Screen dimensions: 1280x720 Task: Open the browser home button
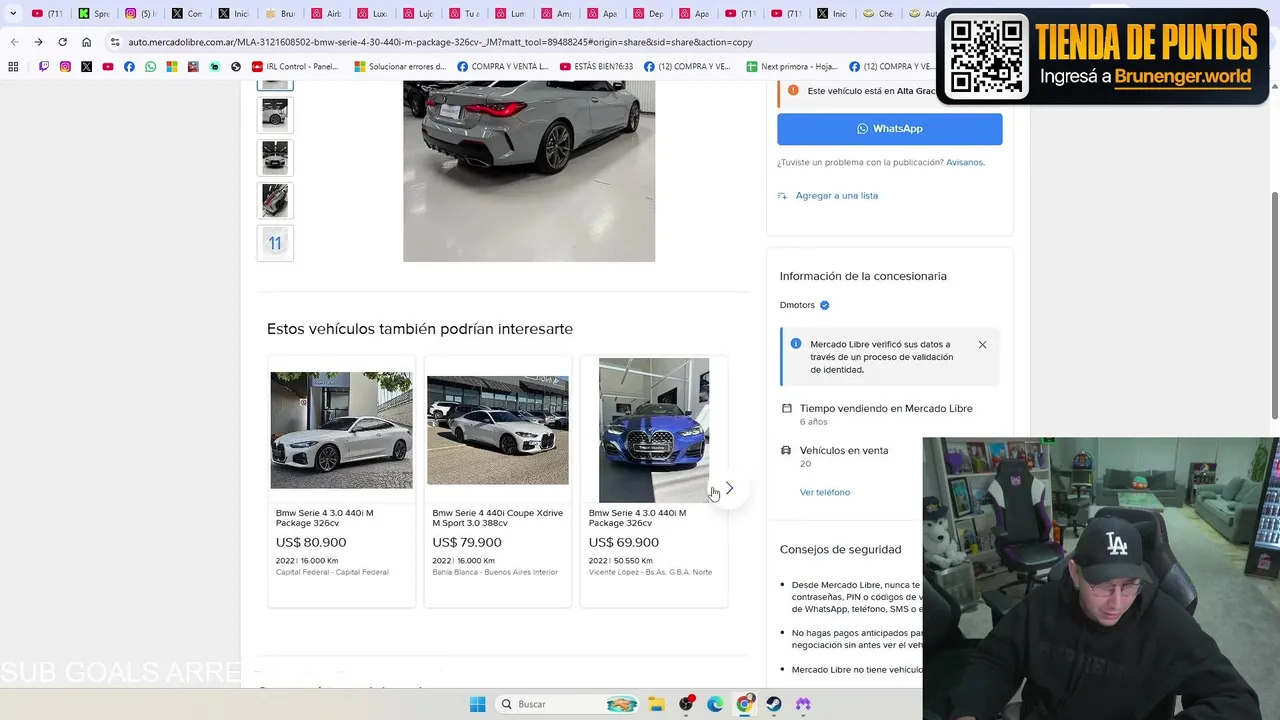click(86, 42)
